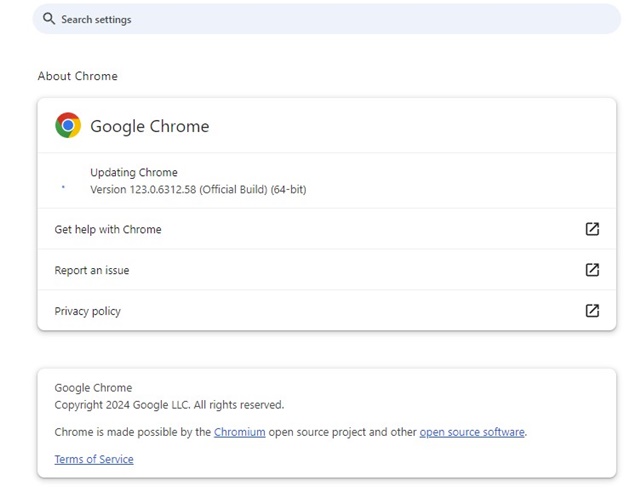
Task: Open the Report an issue row
Action: [x=92, y=270]
